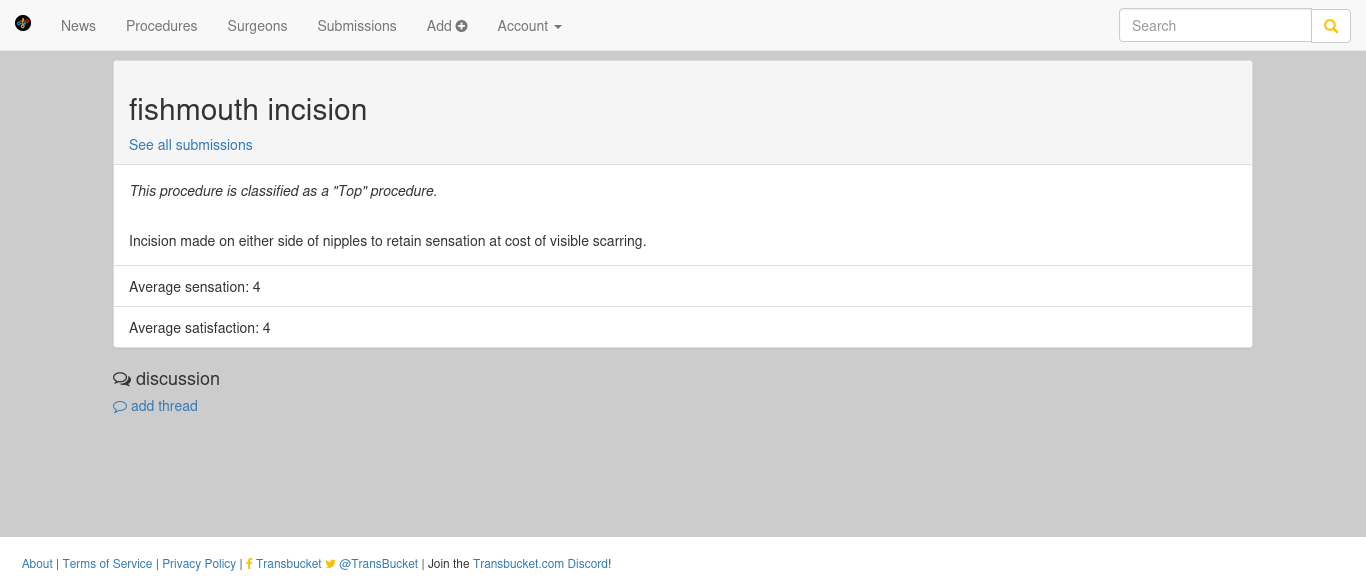Screen dimensions: 1366x587
Task: Click the Account dropdown caret arrow
Action: [558, 27]
